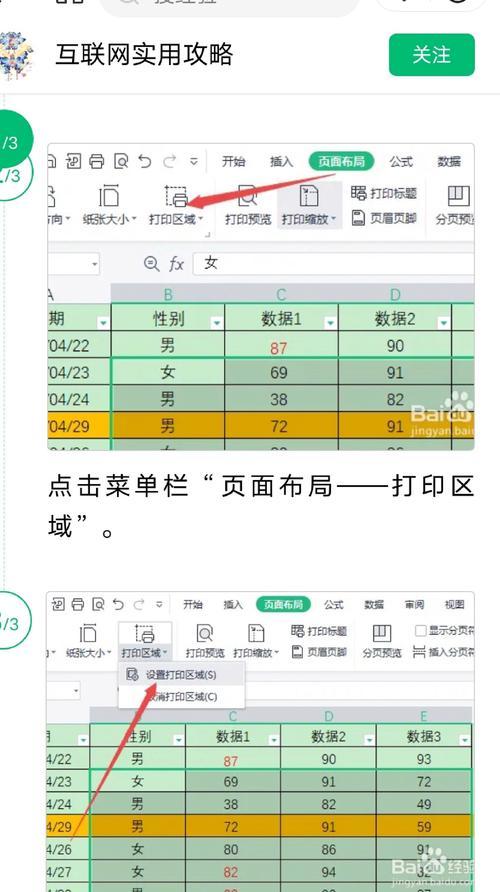Click the redo arrow in the upper screenshot
This screenshot has width=500, height=892.
point(170,162)
